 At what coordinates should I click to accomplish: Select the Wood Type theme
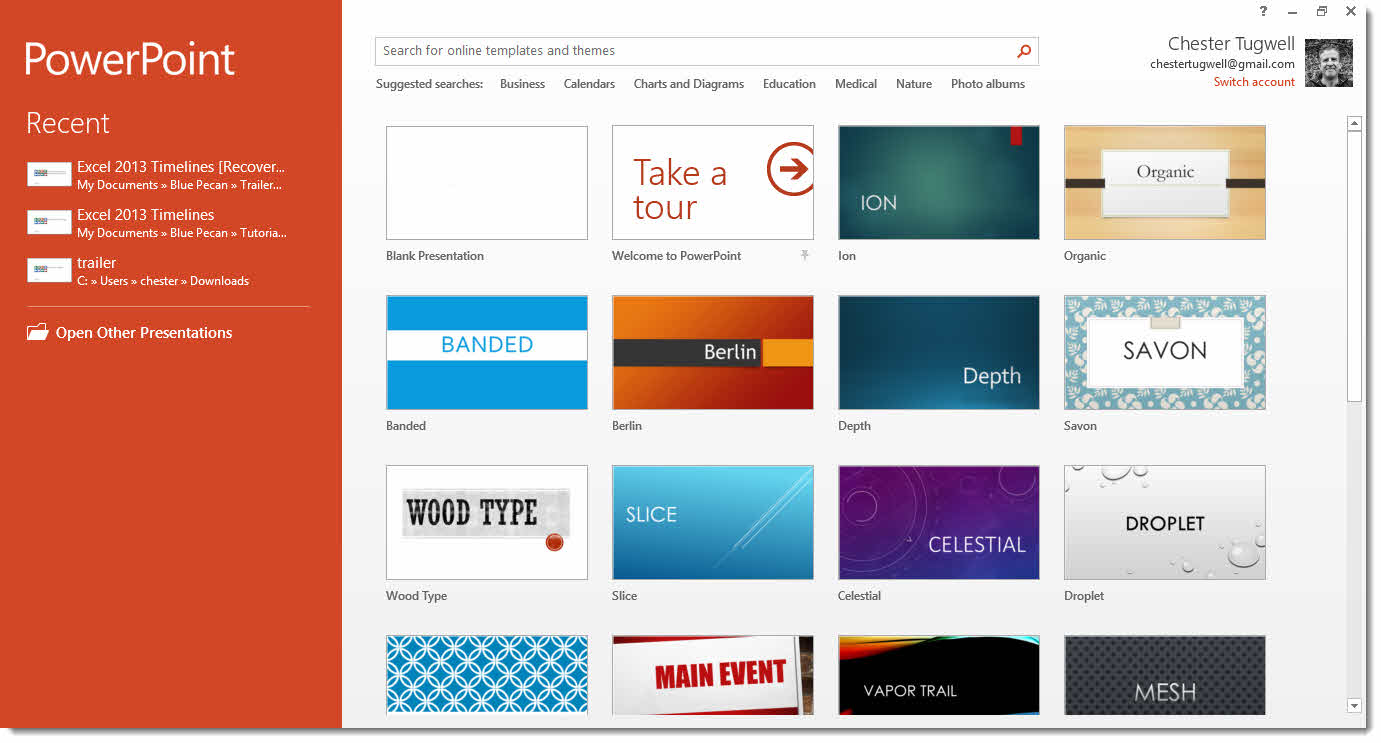tap(486, 522)
